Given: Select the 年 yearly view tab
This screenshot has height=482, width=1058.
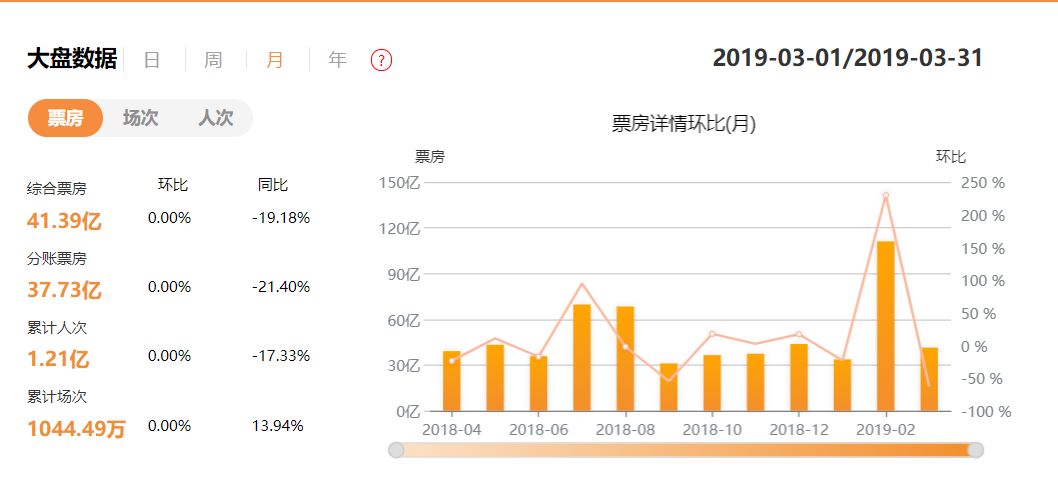Looking at the screenshot, I should [x=338, y=60].
